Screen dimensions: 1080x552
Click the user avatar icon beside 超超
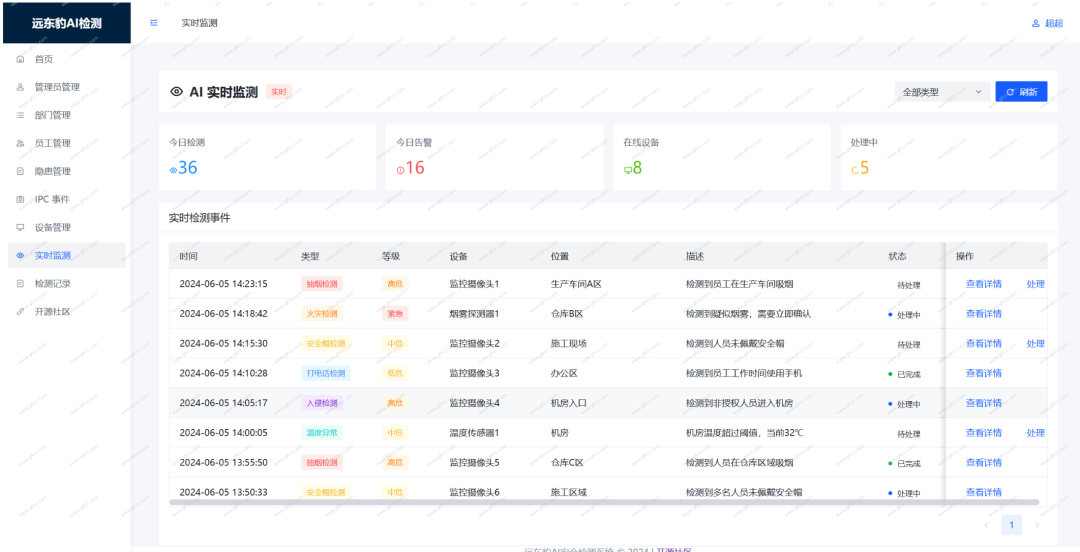point(1035,23)
